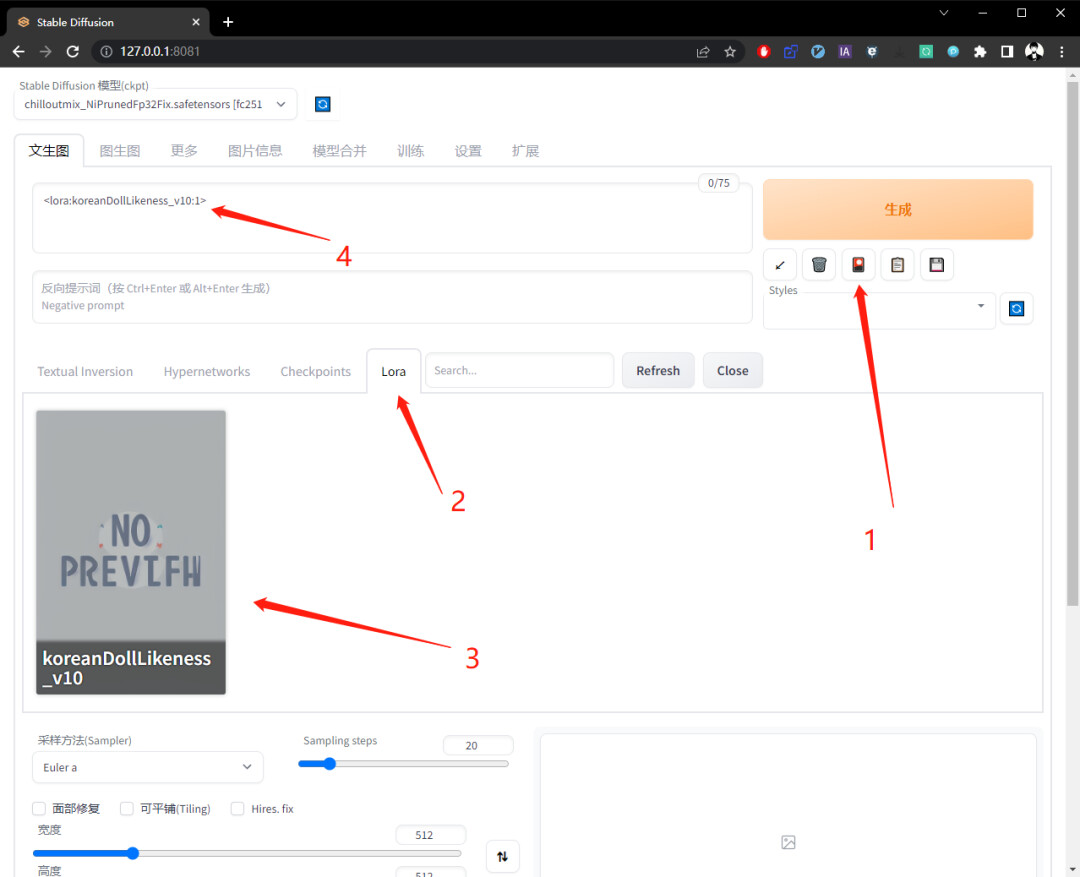The height and width of the screenshot is (877, 1080).
Task: Click the refresh icon beside Styles dropdown
Action: coord(1016,308)
